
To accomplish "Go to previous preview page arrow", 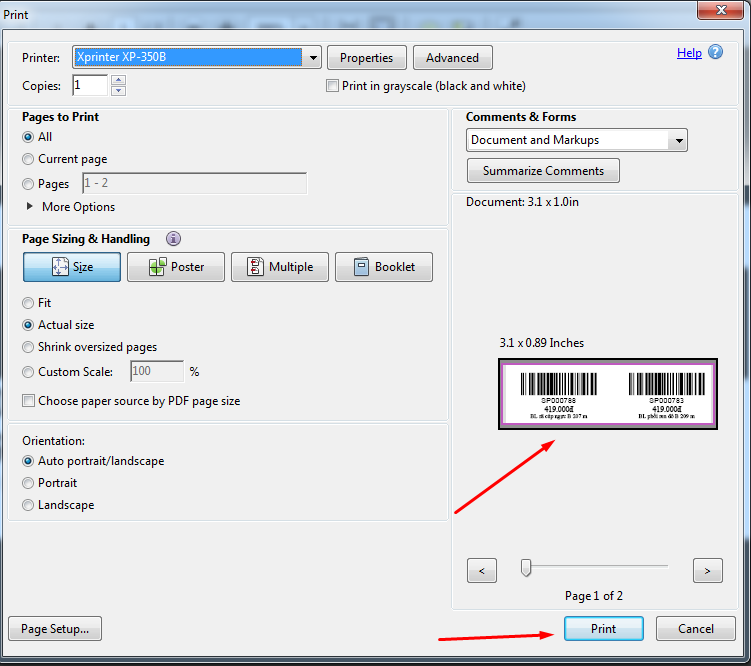I will click(482, 571).
